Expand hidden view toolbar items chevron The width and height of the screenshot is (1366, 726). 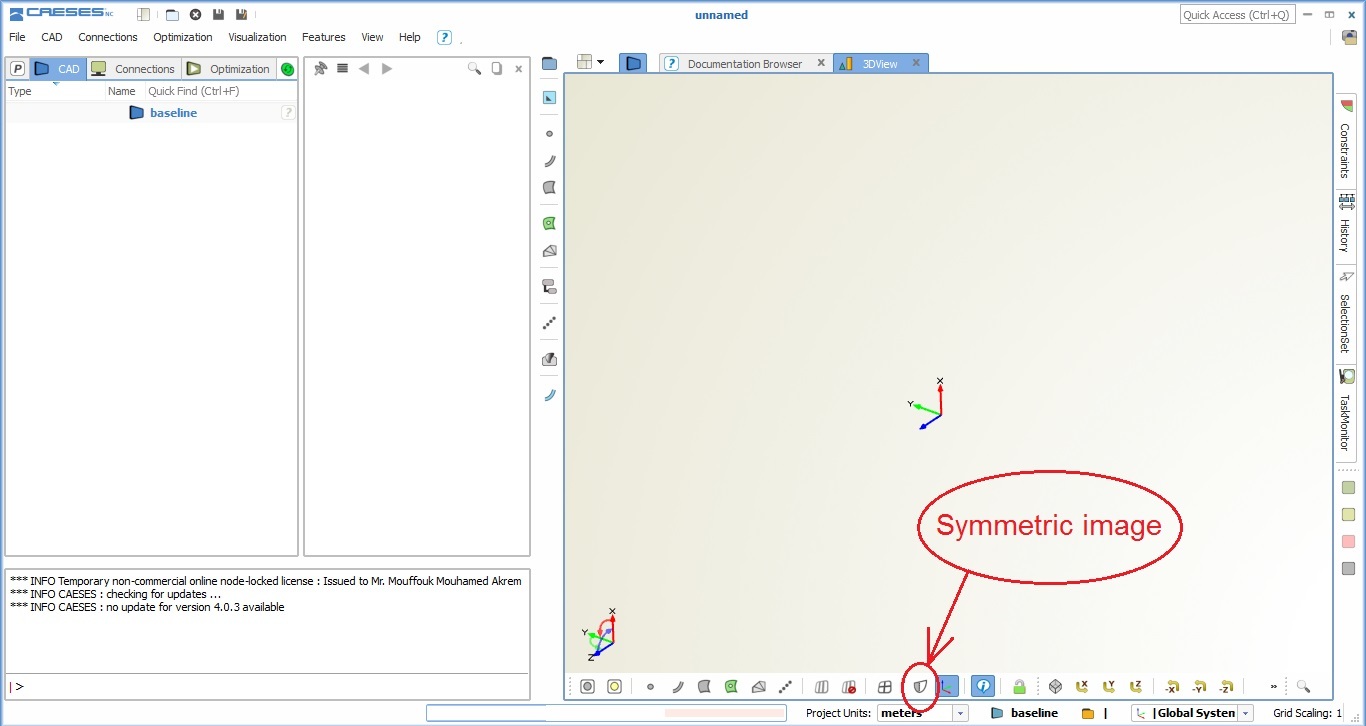1274,687
